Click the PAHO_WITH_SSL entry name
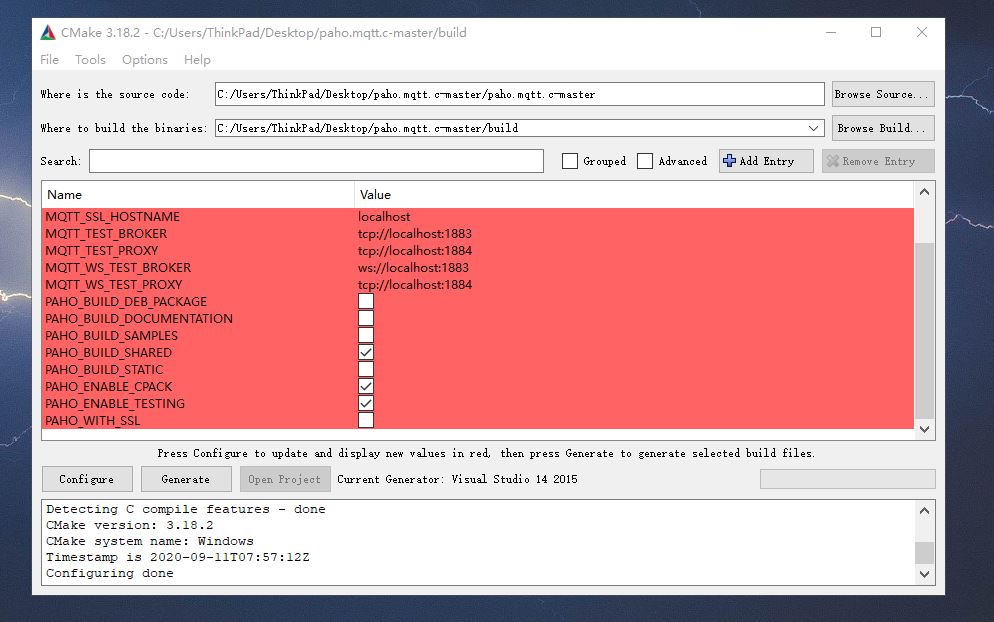994x622 pixels. pyautogui.click(x=93, y=420)
